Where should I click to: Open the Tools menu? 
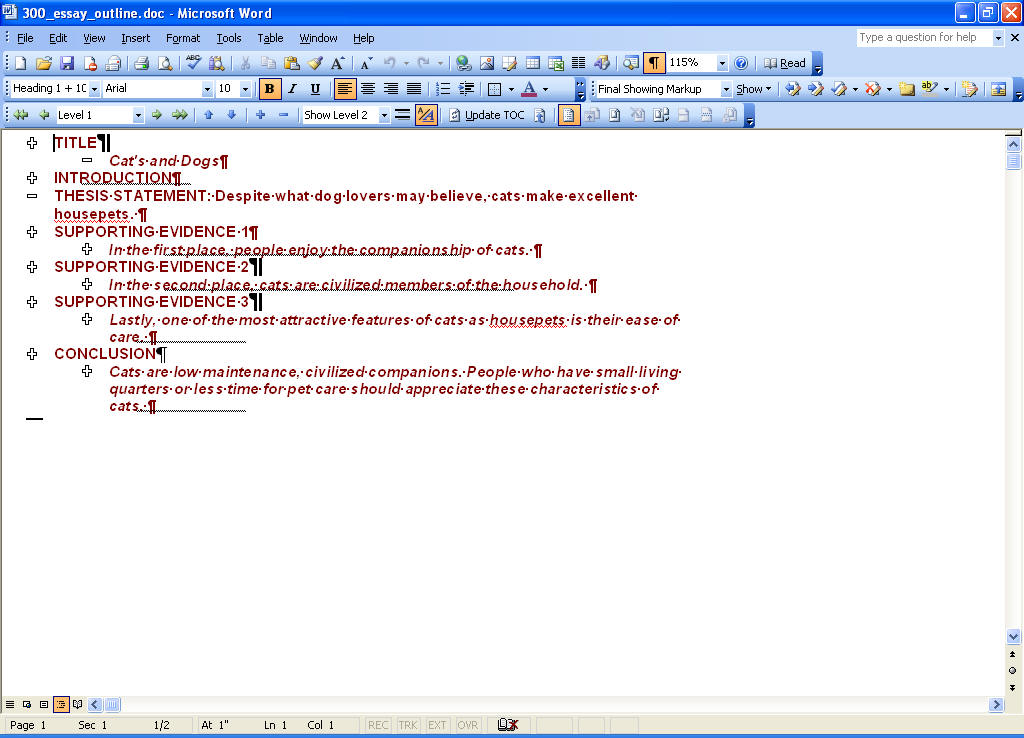point(229,38)
